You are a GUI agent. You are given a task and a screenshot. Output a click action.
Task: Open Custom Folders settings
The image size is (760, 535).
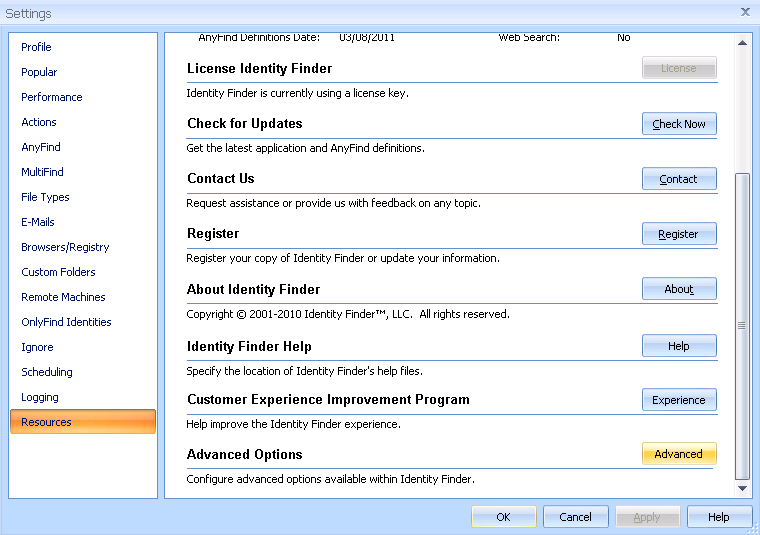(x=59, y=272)
